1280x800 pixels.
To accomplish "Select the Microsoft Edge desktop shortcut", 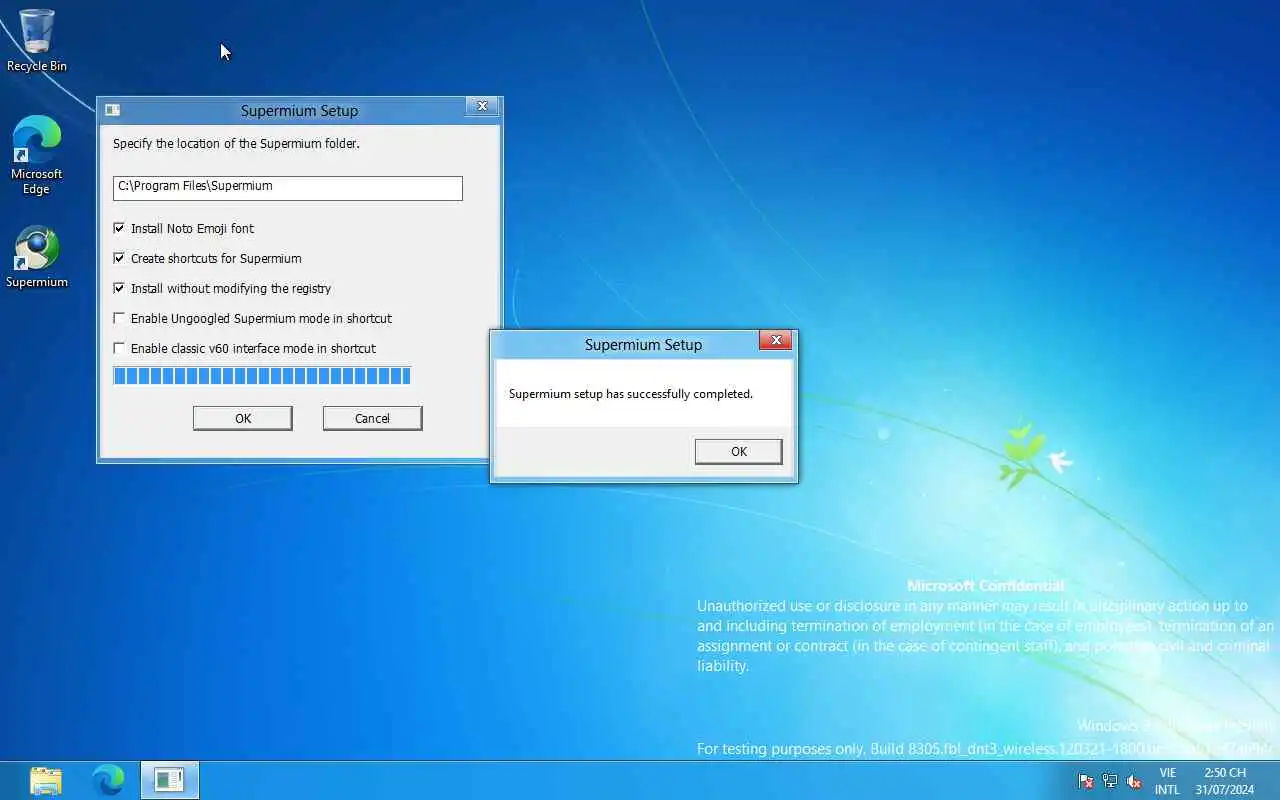I will tap(37, 155).
